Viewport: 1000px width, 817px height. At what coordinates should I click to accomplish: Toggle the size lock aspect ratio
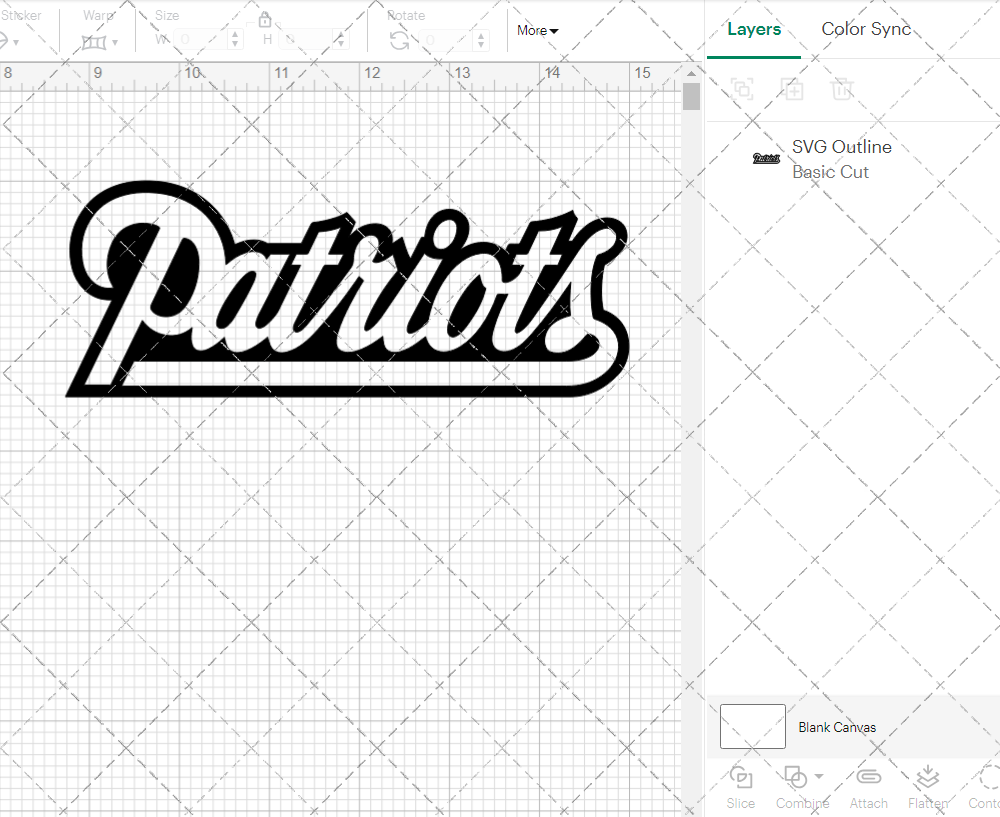click(x=265, y=19)
